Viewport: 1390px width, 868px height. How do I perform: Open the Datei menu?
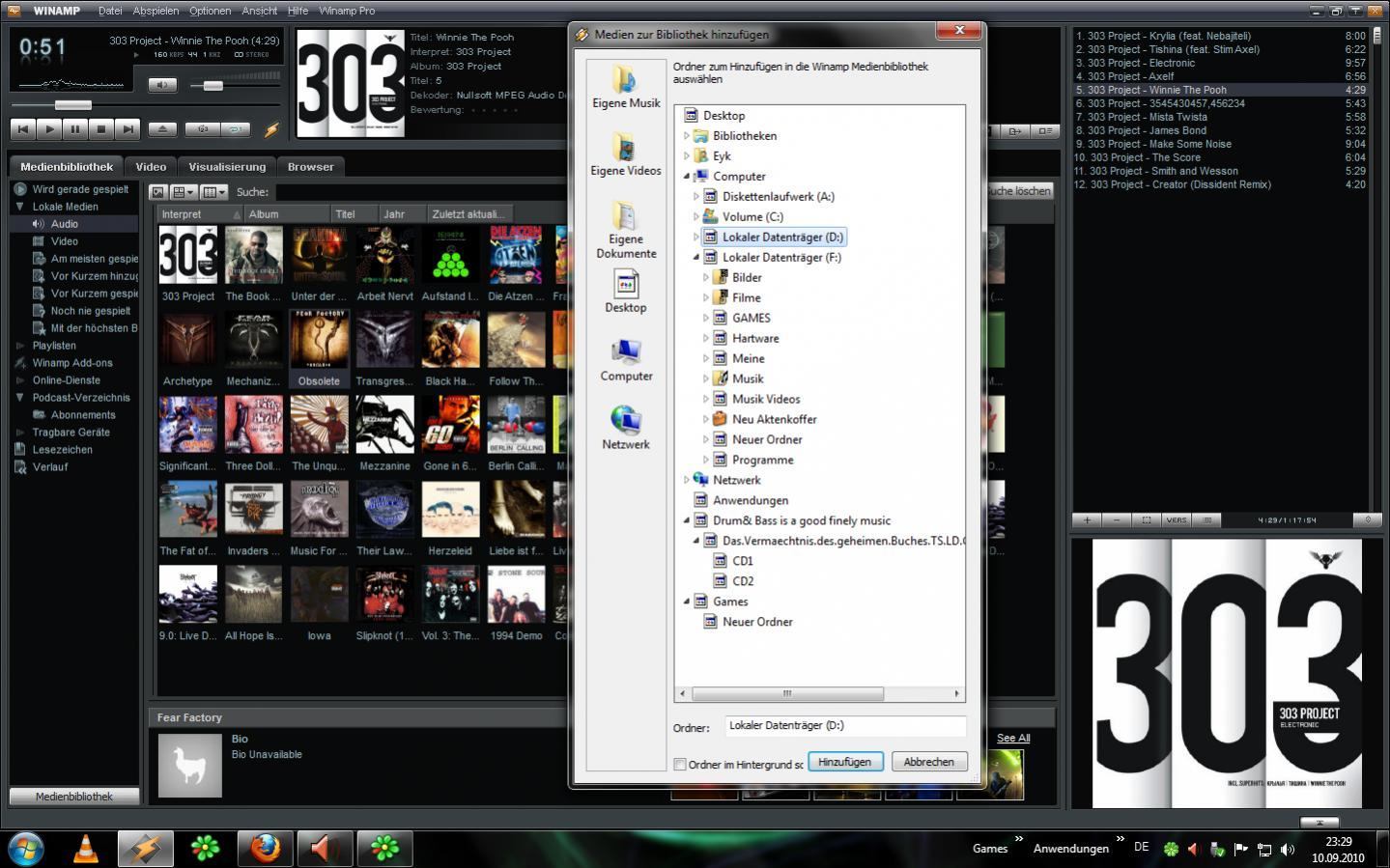tap(110, 11)
